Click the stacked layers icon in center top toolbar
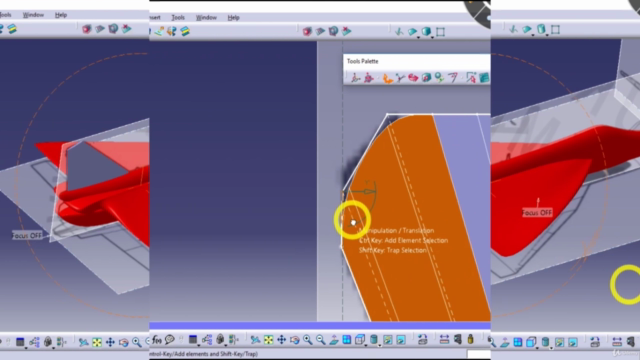This screenshot has height=360, width=640. click(x=185, y=31)
